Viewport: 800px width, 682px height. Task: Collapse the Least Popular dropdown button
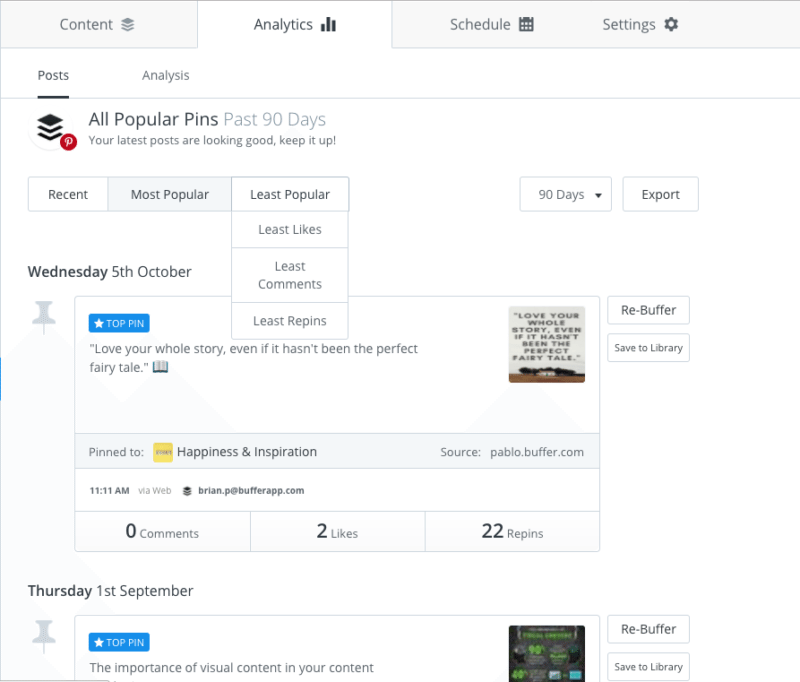290,194
